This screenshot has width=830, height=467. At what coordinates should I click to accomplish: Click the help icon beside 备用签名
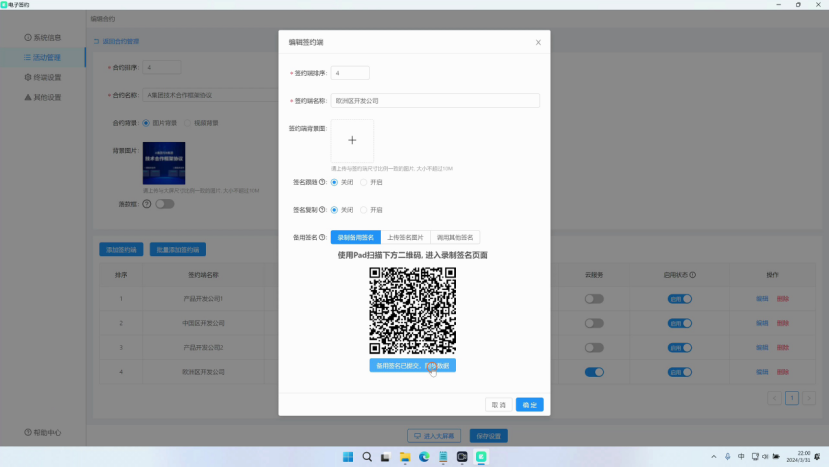[x=322, y=237]
